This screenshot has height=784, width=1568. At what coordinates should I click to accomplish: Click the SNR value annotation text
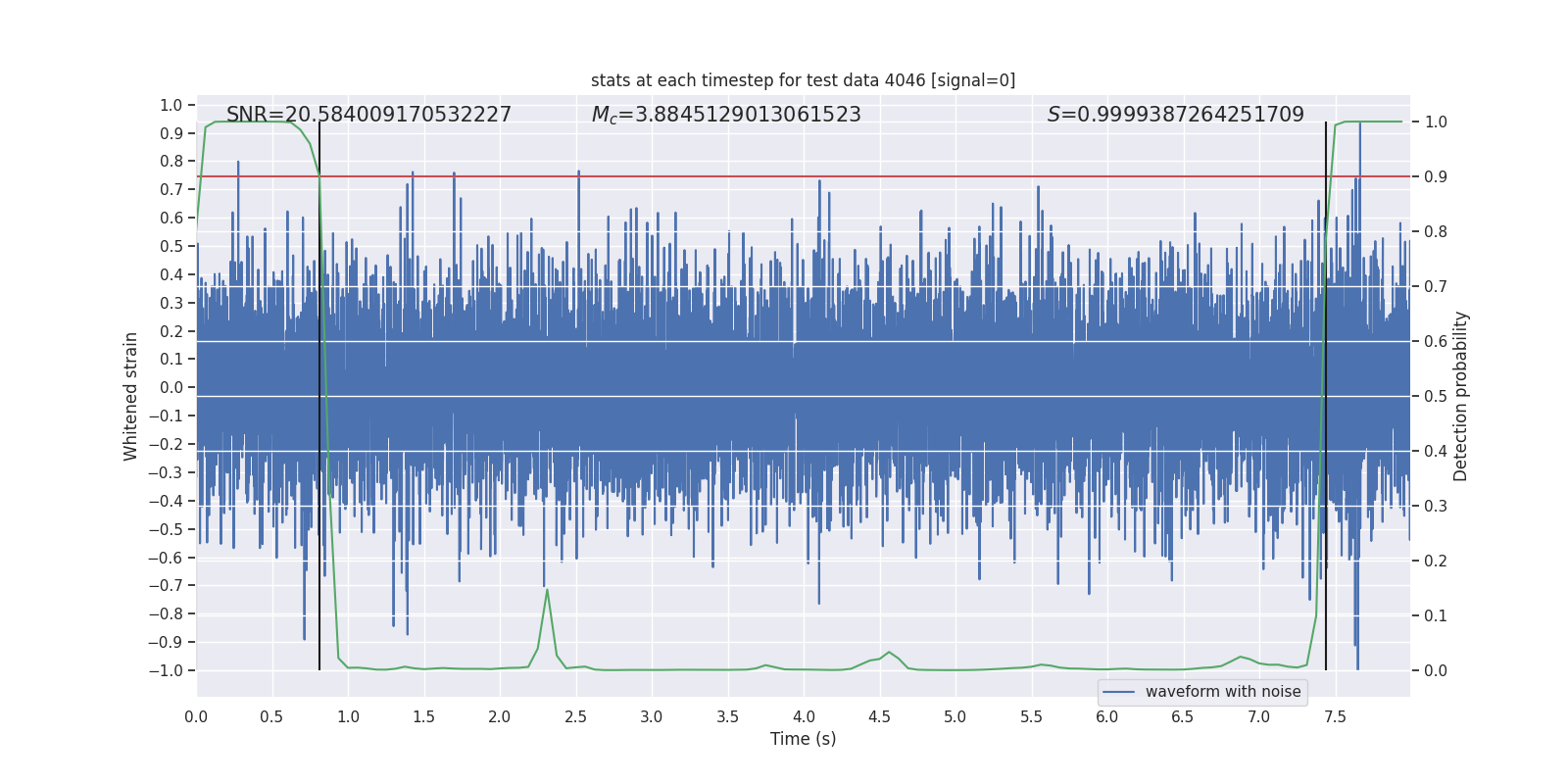pyautogui.click(x=368, y=115)
